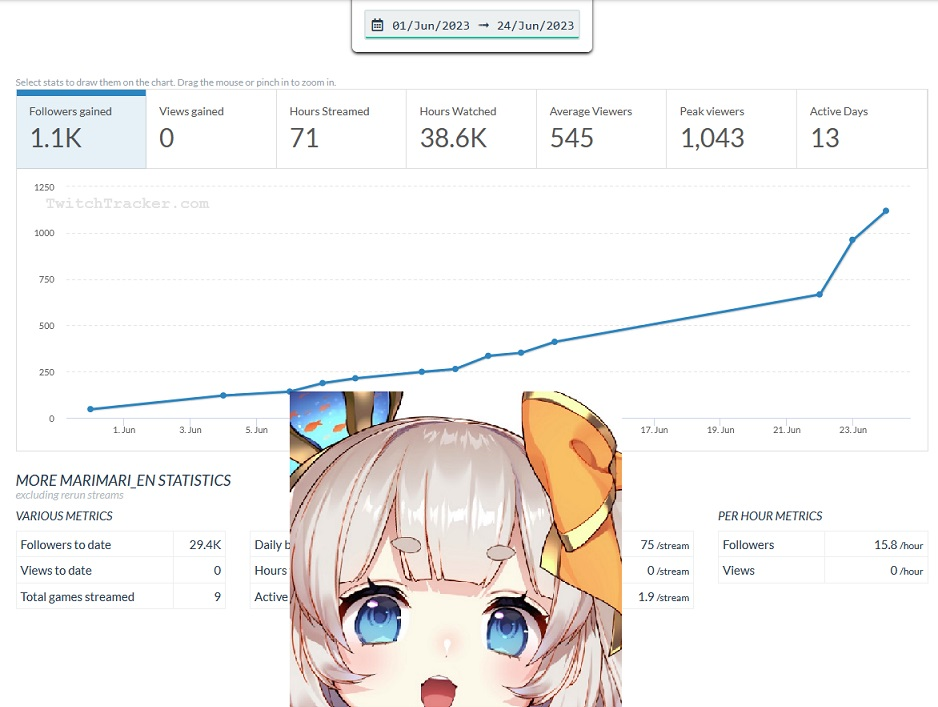Toggle the Hours Streamed stat card
938x707 pixels.
pos(341,129)
